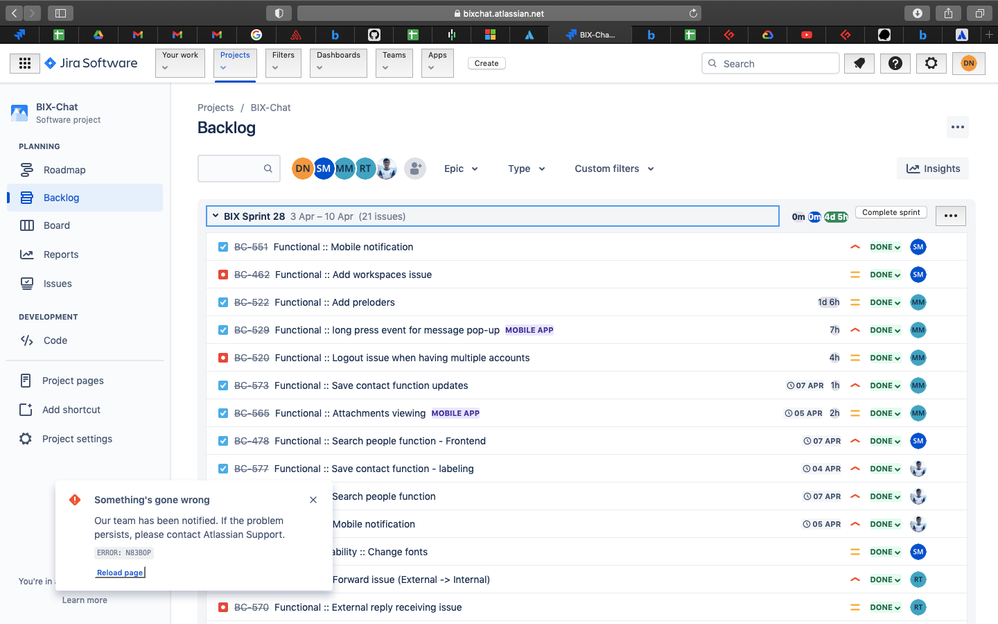
Task: Collapse the BIX Sprint 28 section
Action: [215, 216]
